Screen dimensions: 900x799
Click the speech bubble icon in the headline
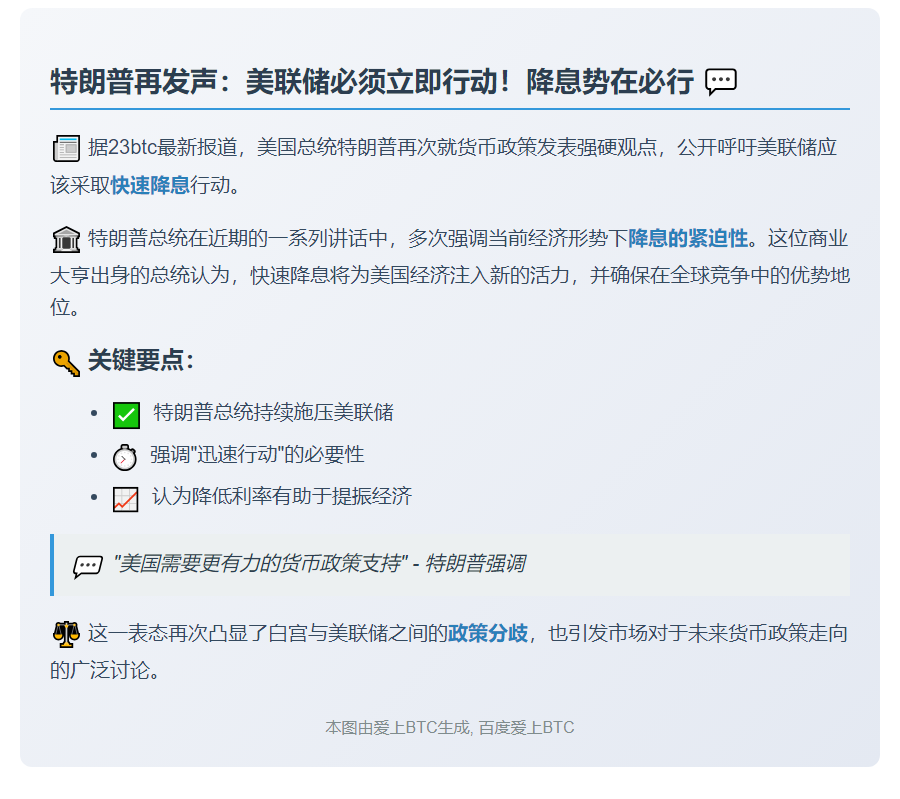[x=720, y=82]
